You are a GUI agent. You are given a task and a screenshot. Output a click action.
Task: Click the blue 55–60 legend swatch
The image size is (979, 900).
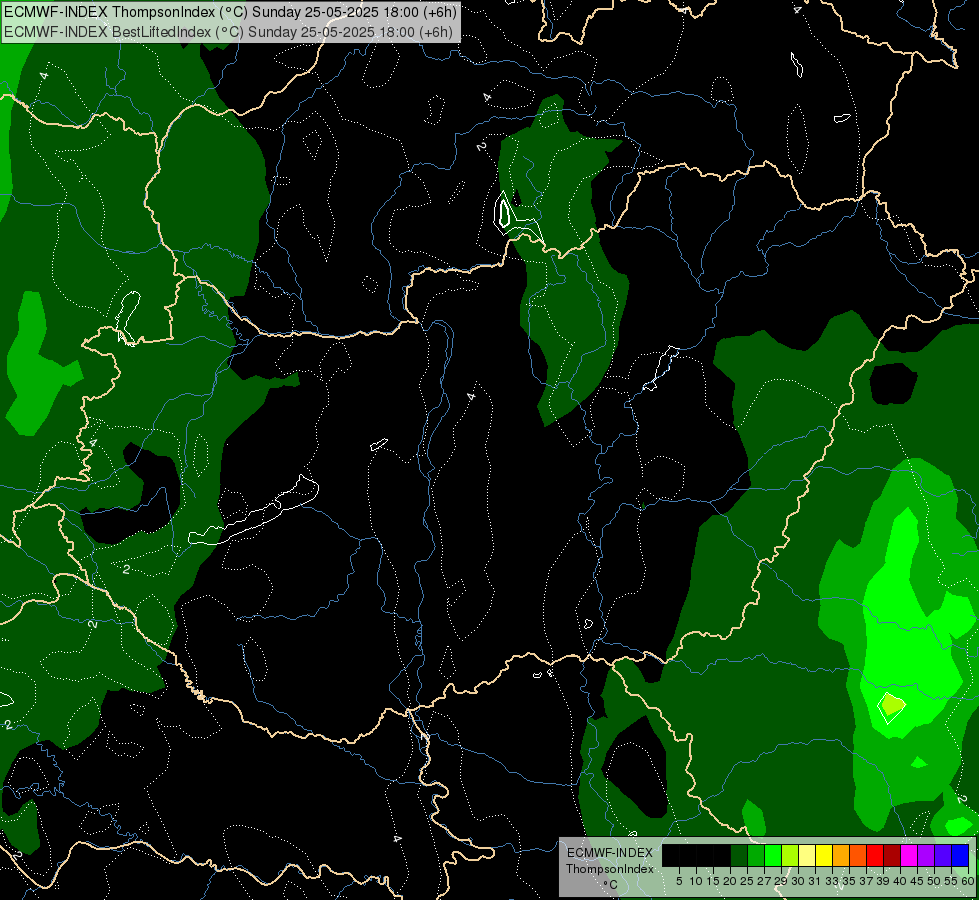pyautogui.click(x=960, y=855)
